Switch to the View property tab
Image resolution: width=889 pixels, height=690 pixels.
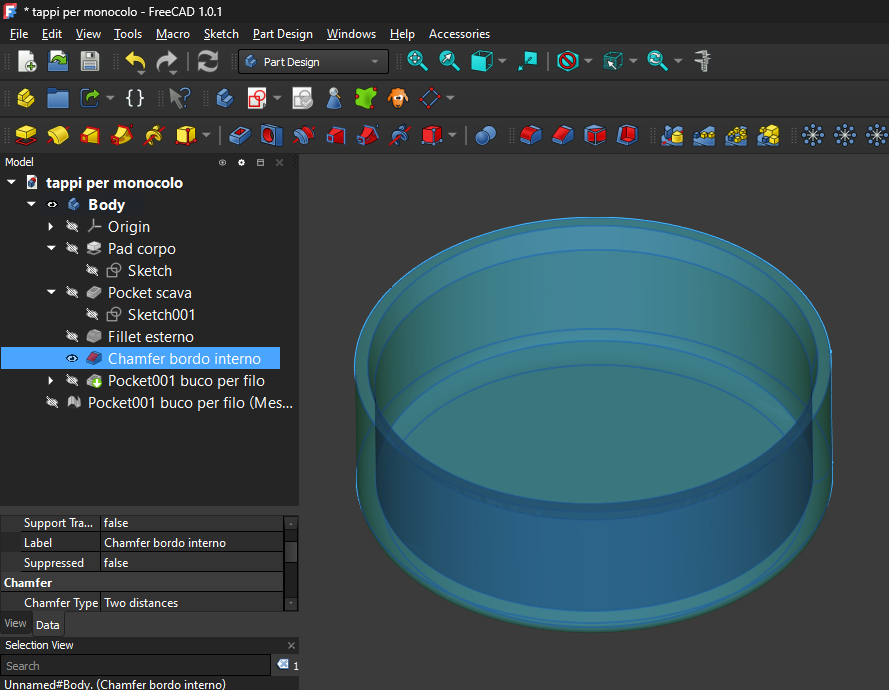click(x=16, y=624)
